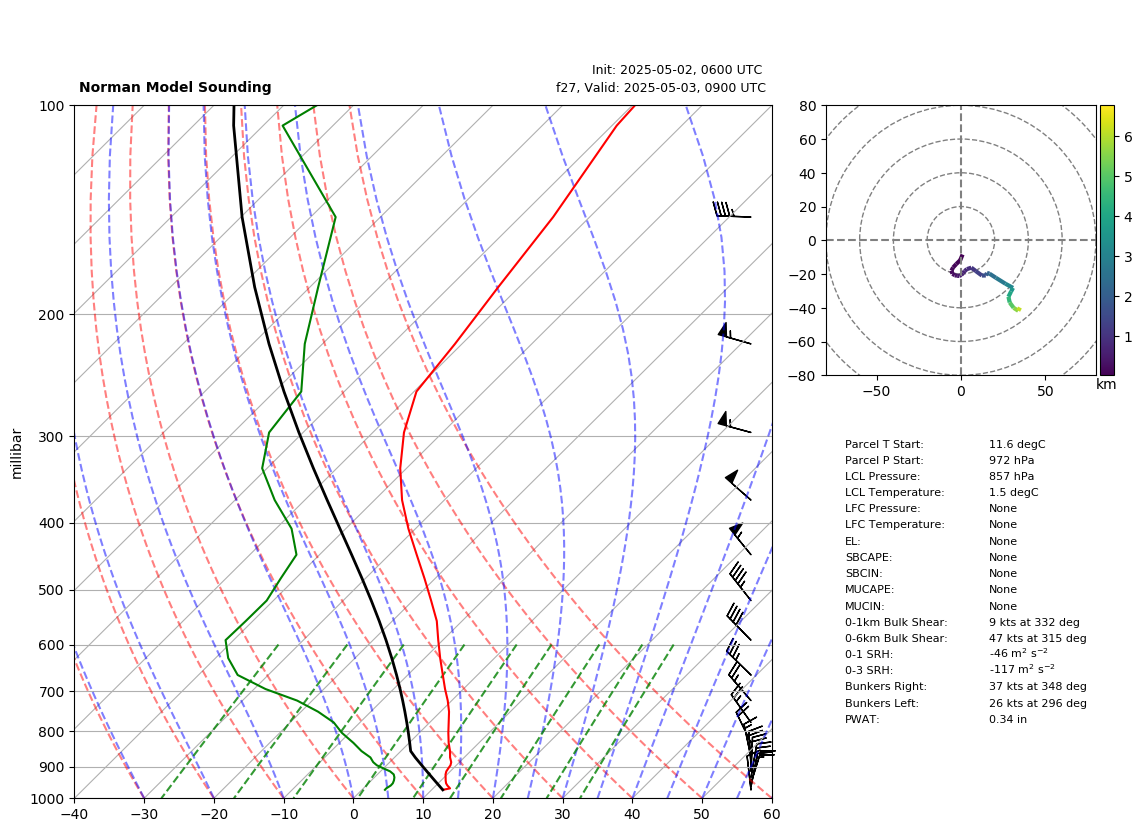Viewport: 1142px width, 832px height.
Task: Click the 'MUCIN:' label
Action: (865, 606)
